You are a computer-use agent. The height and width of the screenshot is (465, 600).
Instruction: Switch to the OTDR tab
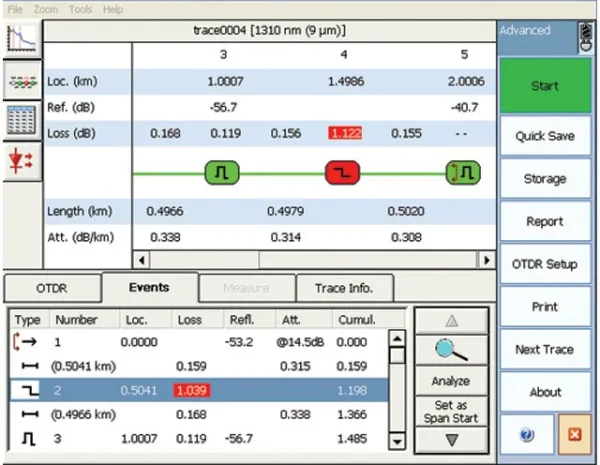pos(51,288)
